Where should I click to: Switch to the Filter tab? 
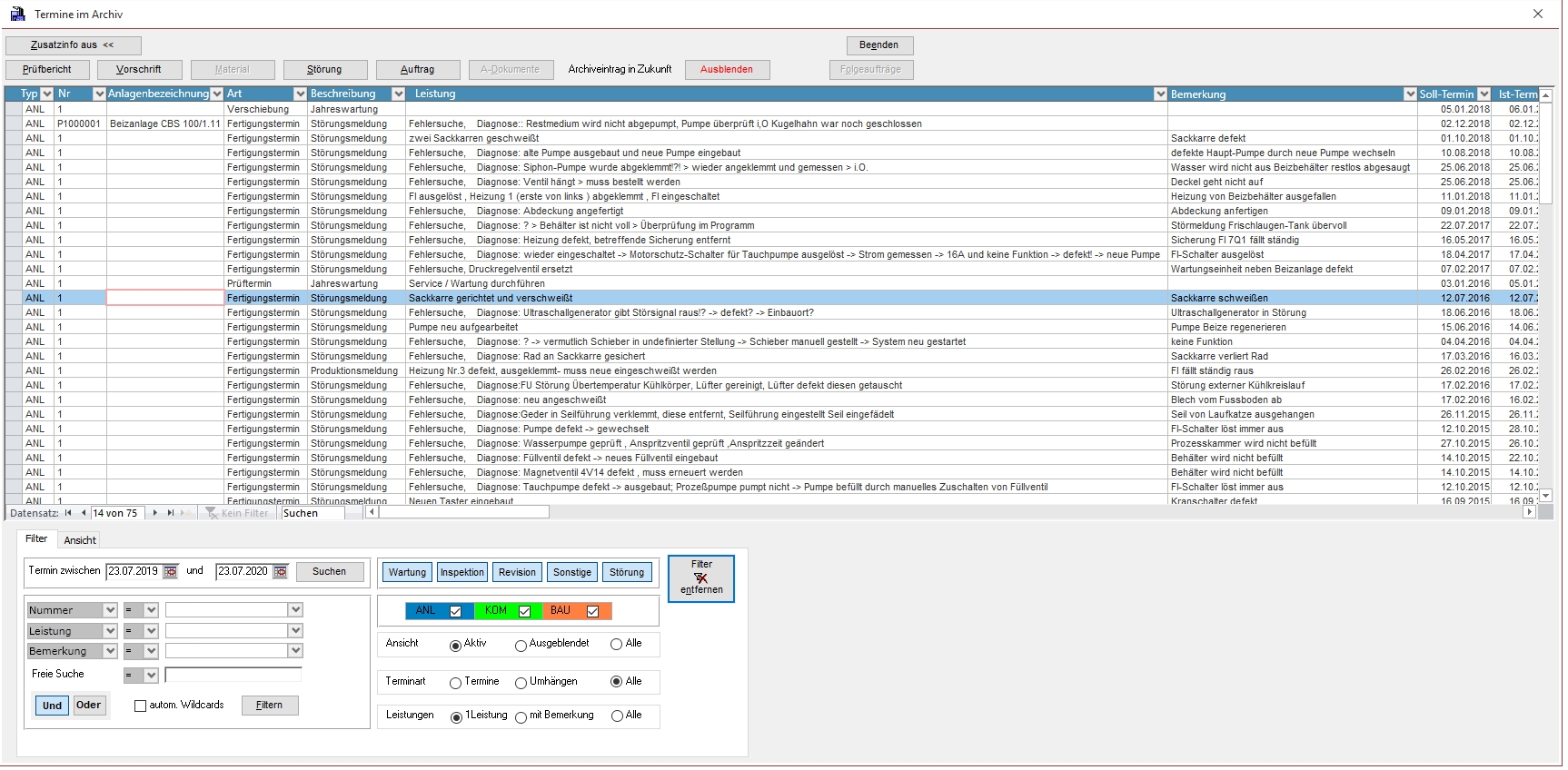coord(36,539)
